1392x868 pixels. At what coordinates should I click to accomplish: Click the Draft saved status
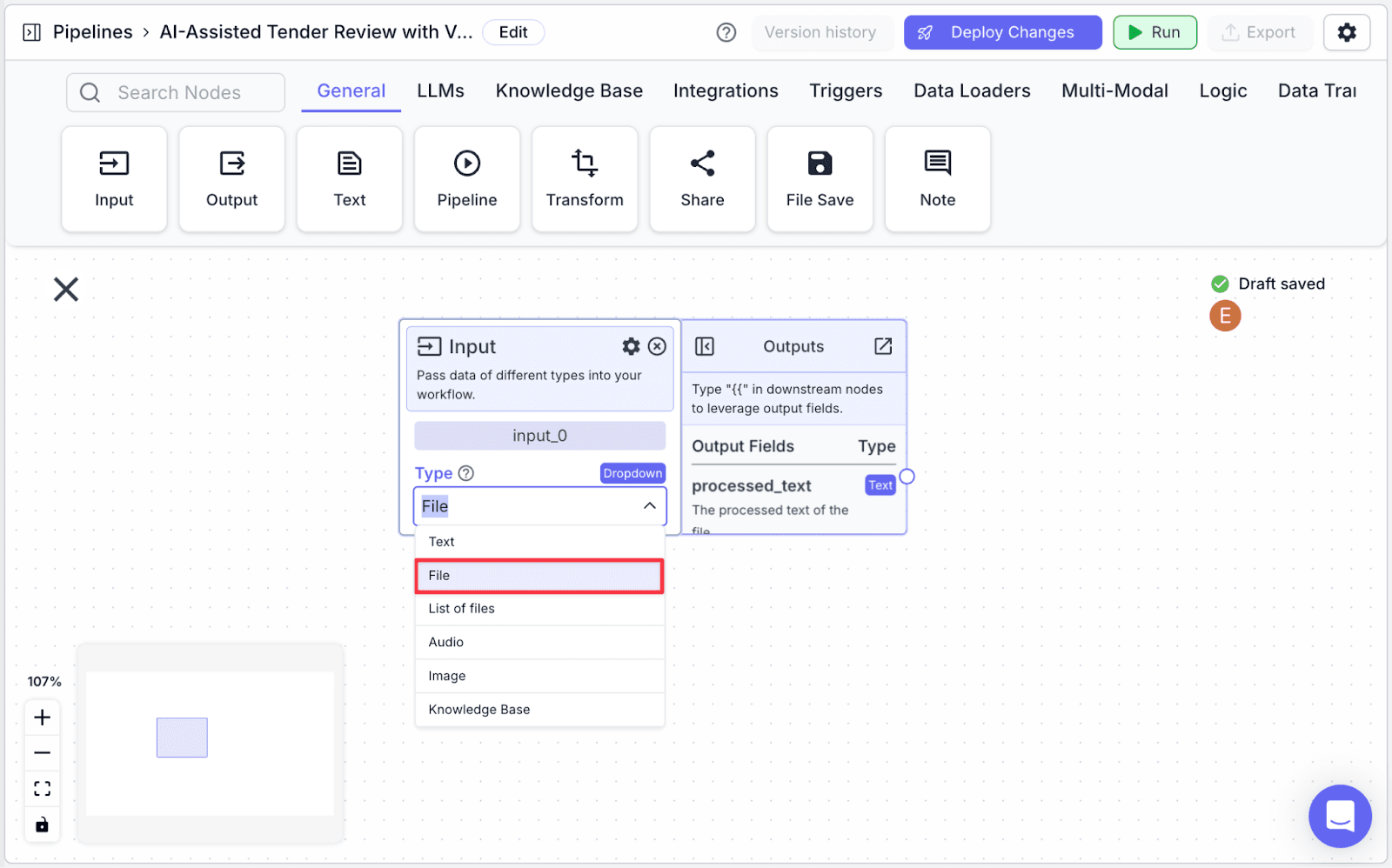click(1268, 284)
